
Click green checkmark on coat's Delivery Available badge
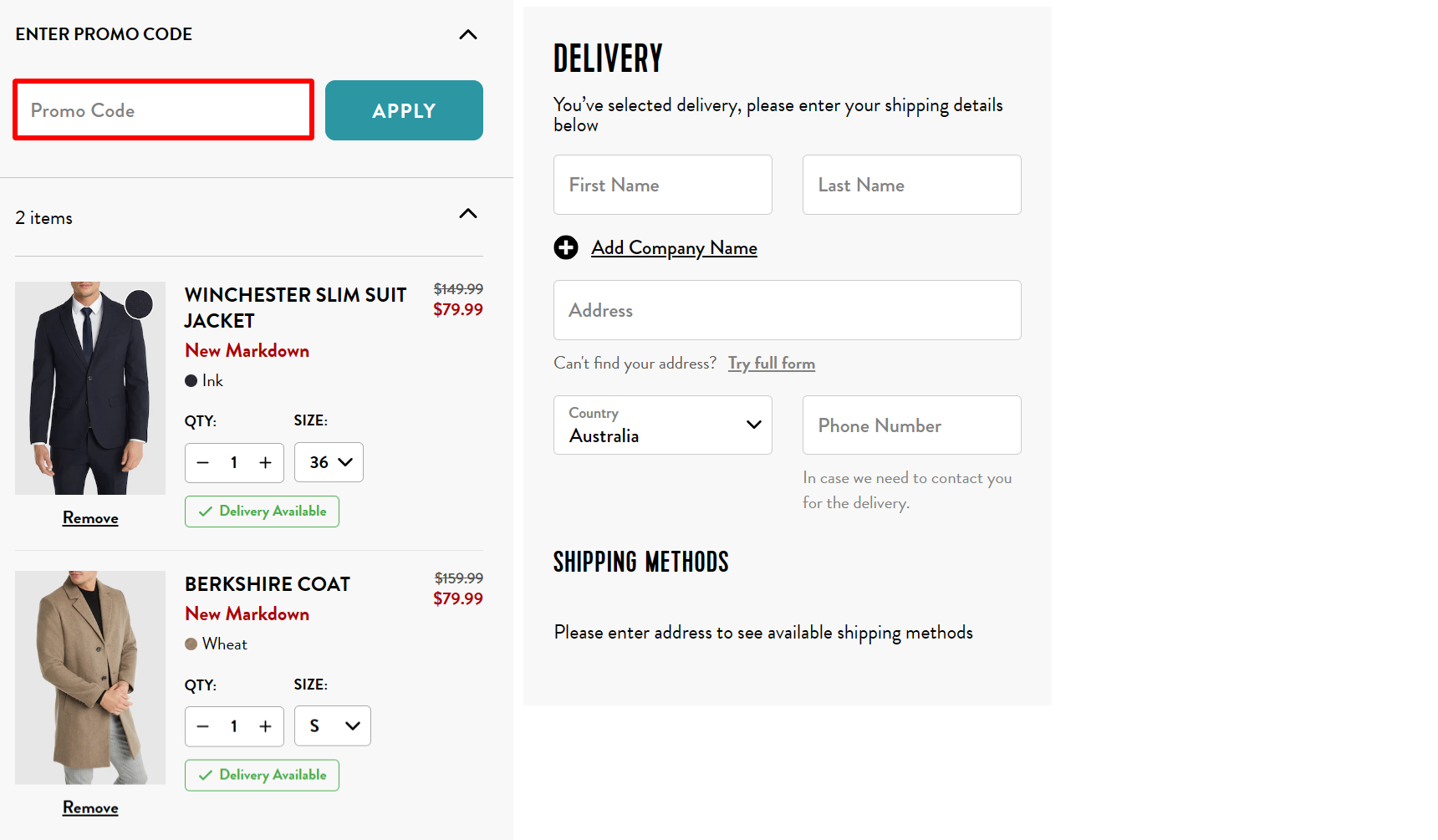pos(206,775)
